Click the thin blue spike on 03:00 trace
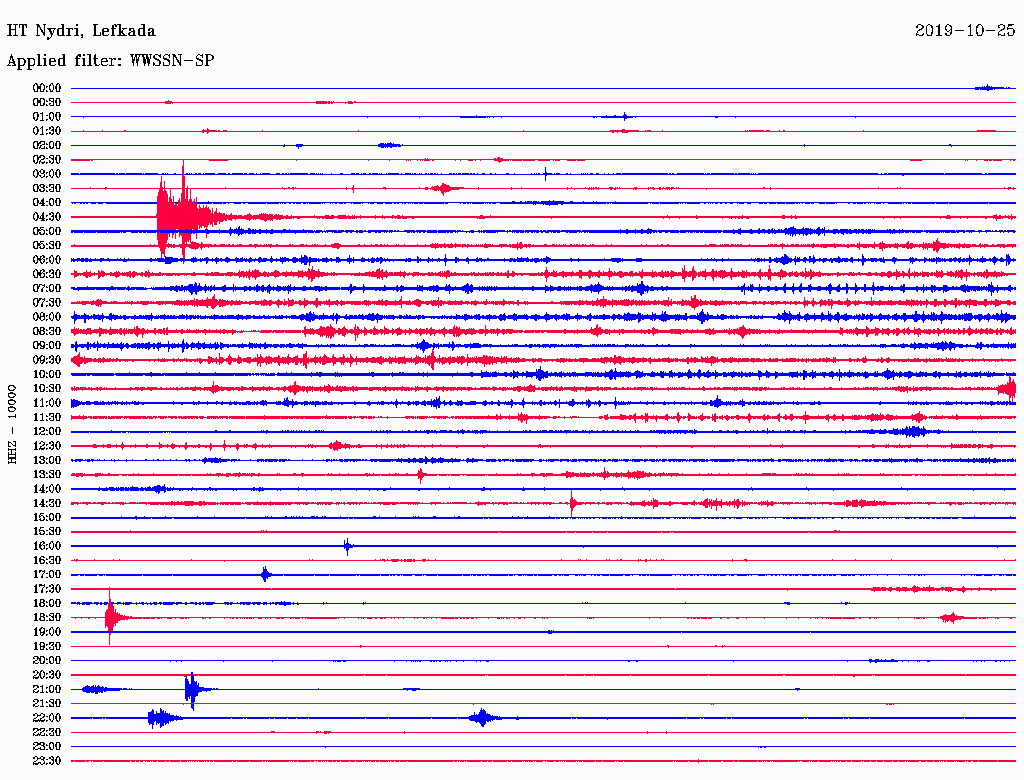This screenshot has width=1024, height=780. [546, 174]
